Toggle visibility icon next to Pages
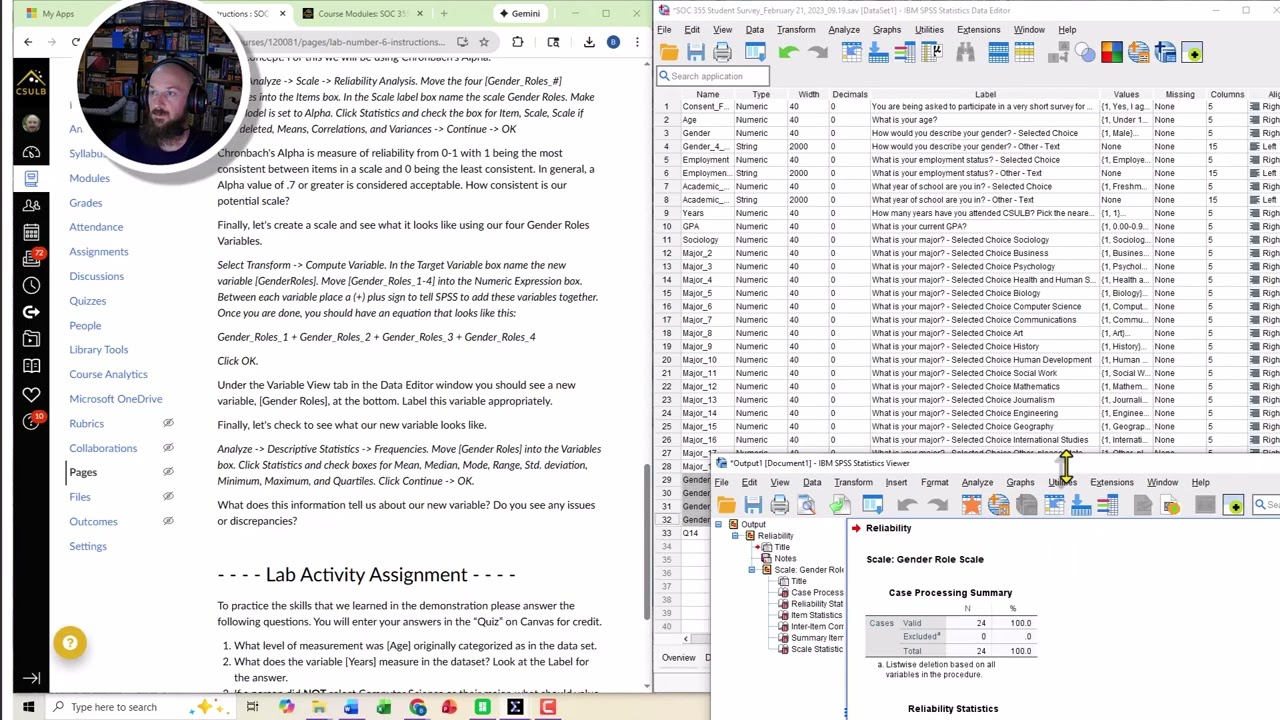 click(168, 472)
